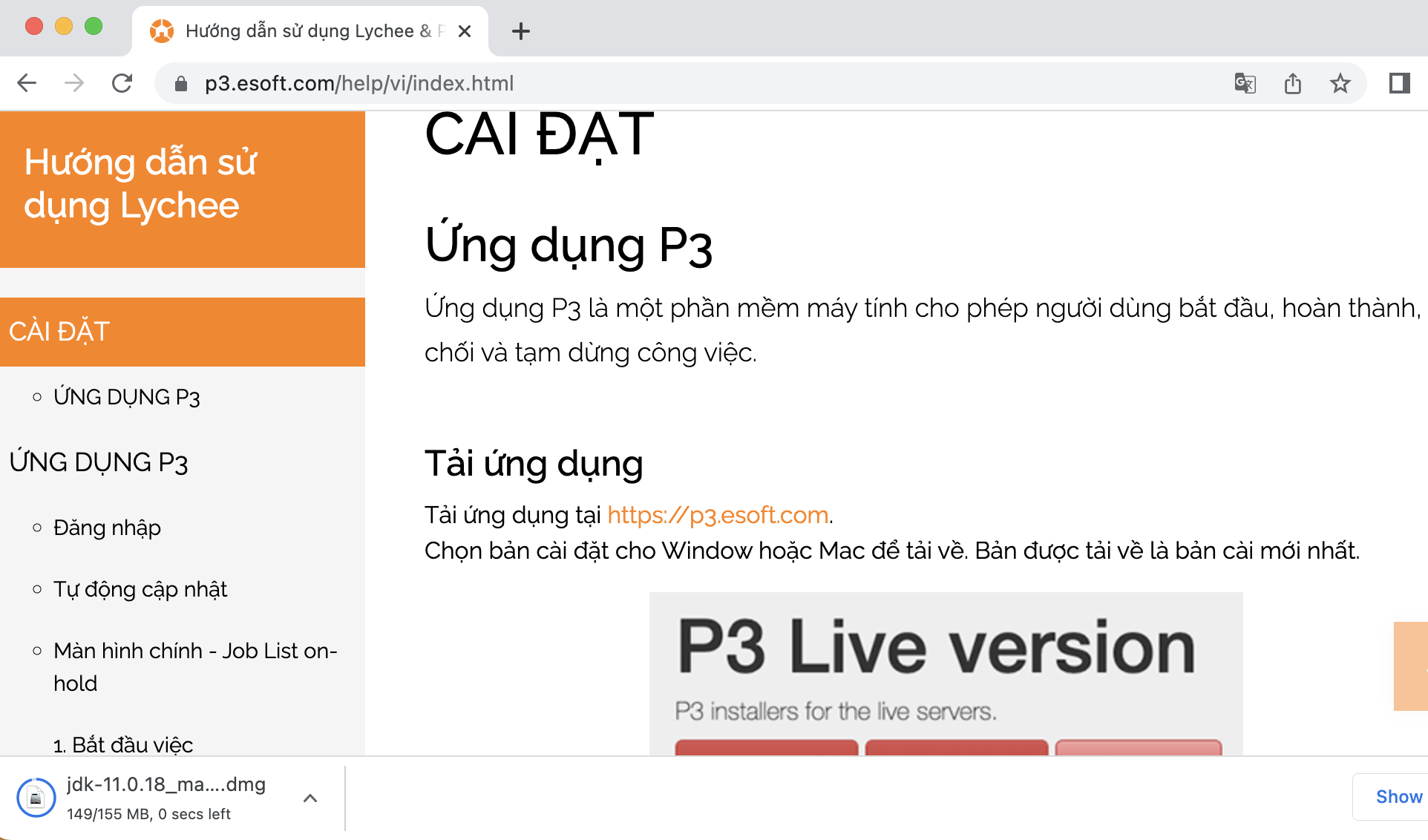The height and width of the screenshot is (840, 1428).
Task: Open a new browser tab
Action: pos(521,31)
